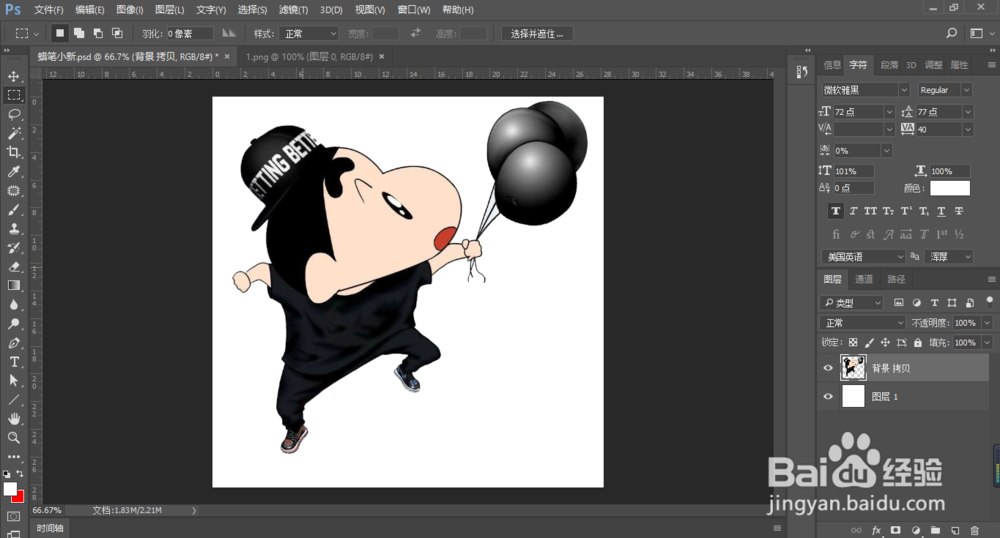Open the layer blend mode 正常 dropdown

(x=862, y=323)
